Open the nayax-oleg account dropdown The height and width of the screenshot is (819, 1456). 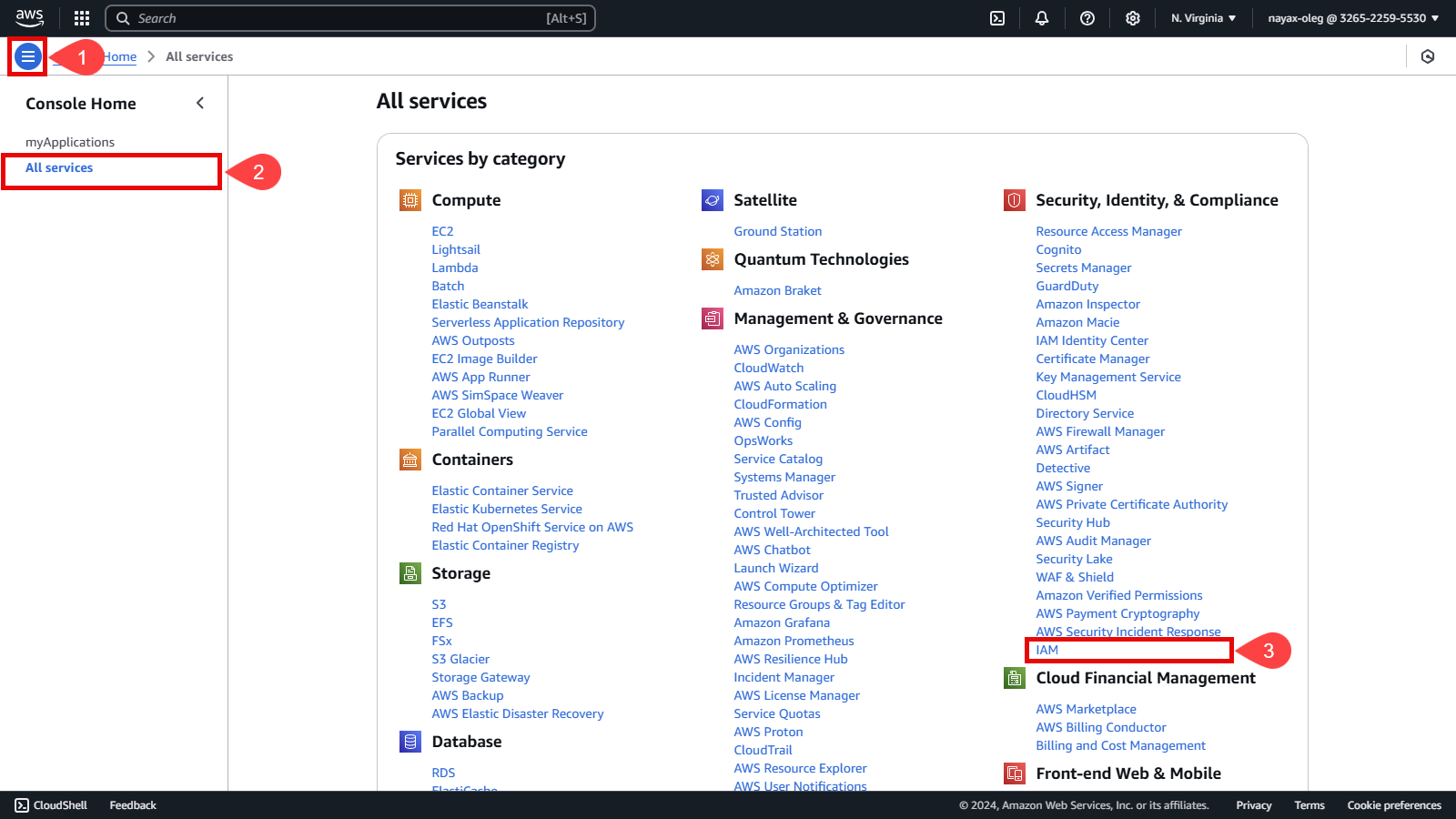[1353, 18]
